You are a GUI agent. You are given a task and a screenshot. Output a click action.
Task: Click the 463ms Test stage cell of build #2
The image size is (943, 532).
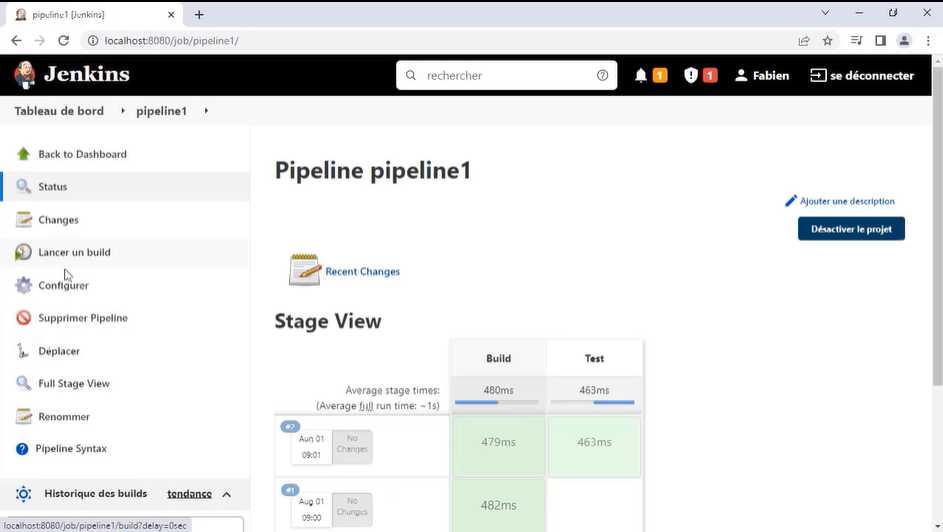(x=594, y=445)
